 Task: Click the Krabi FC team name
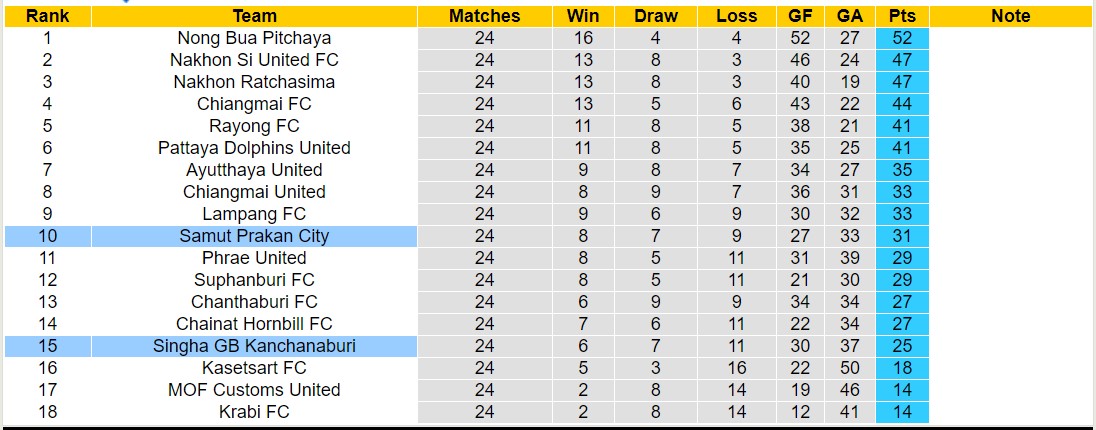coord(254,412)
